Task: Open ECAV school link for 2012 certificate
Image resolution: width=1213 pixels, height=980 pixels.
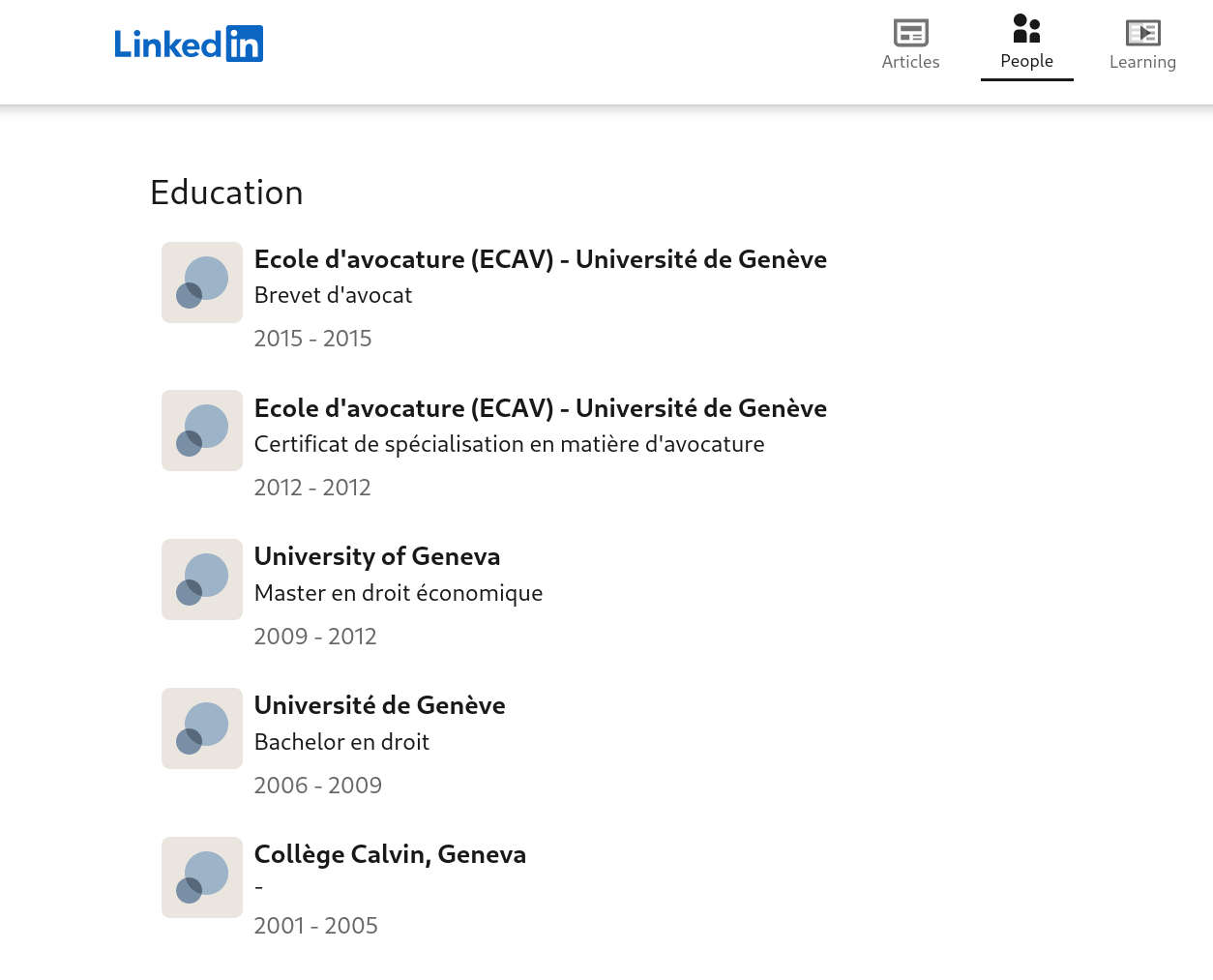Action: pyautogui.click(x=540, y=408)
